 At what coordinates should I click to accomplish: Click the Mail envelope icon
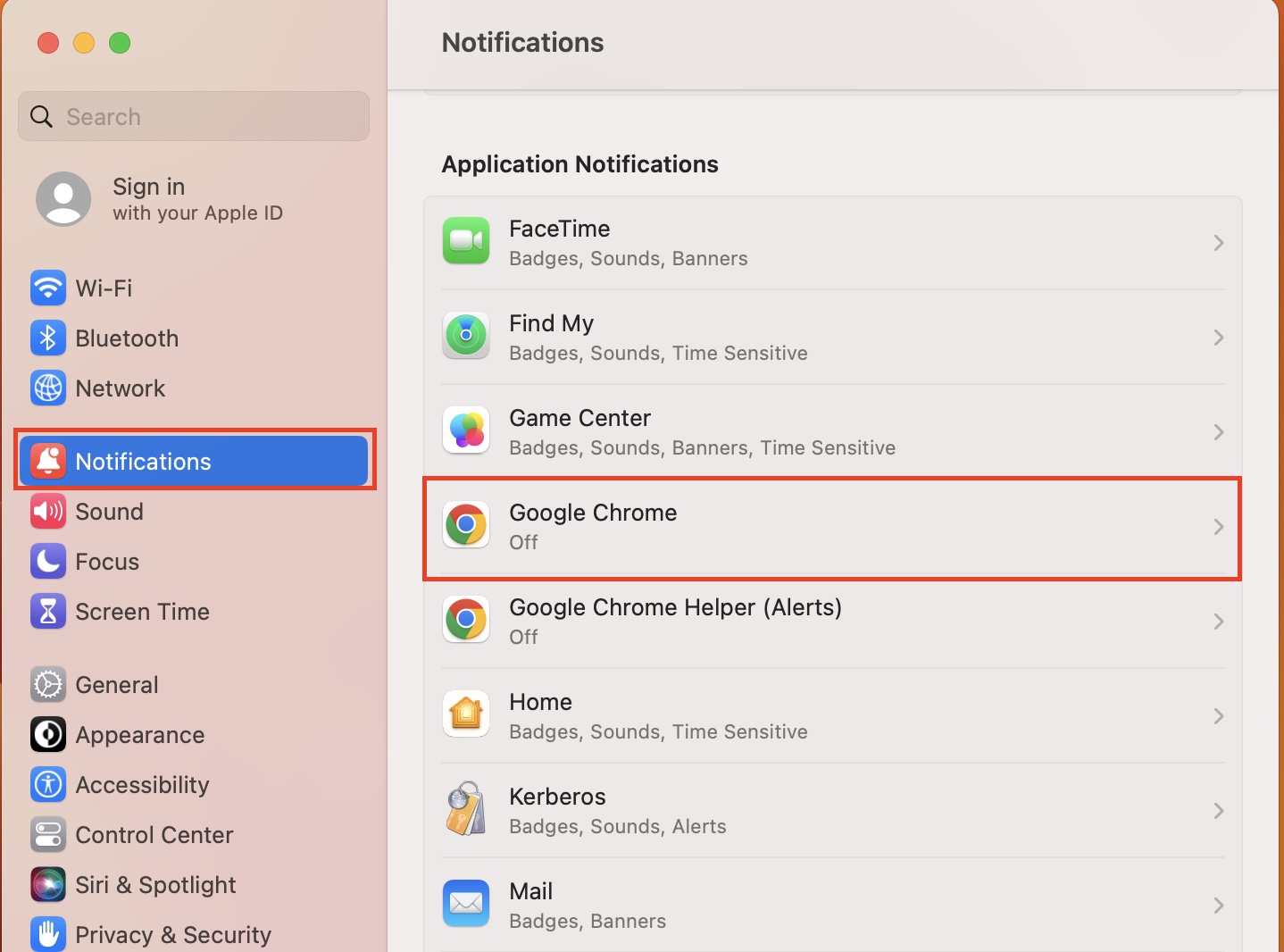tap(466, 904)
